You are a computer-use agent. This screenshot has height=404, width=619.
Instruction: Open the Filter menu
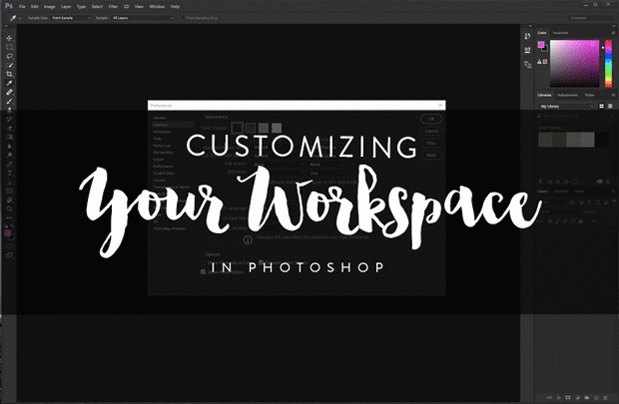pos(113,6)
